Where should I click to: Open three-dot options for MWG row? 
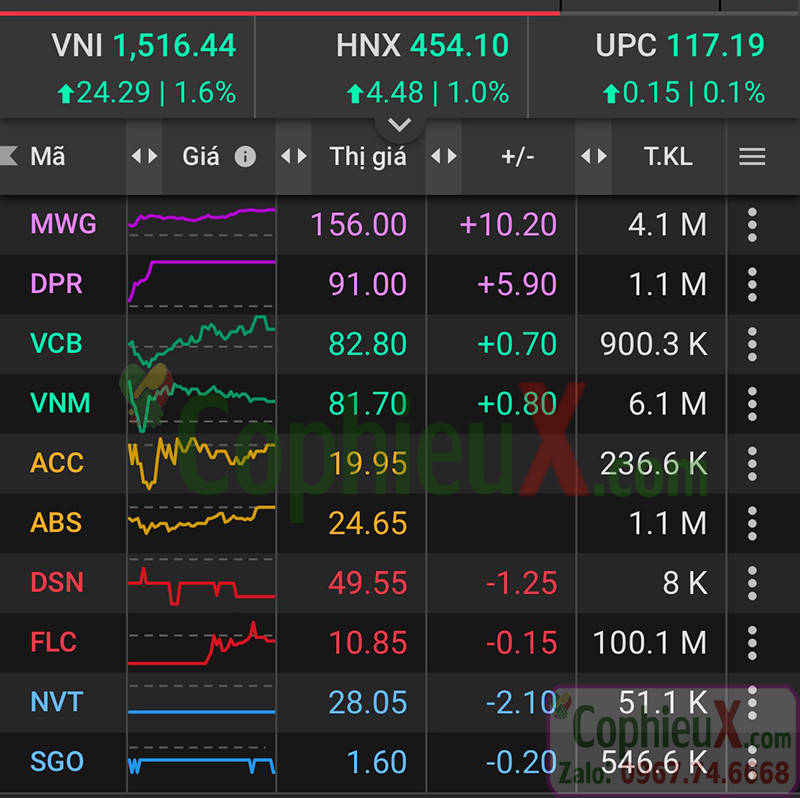[752, 225]
